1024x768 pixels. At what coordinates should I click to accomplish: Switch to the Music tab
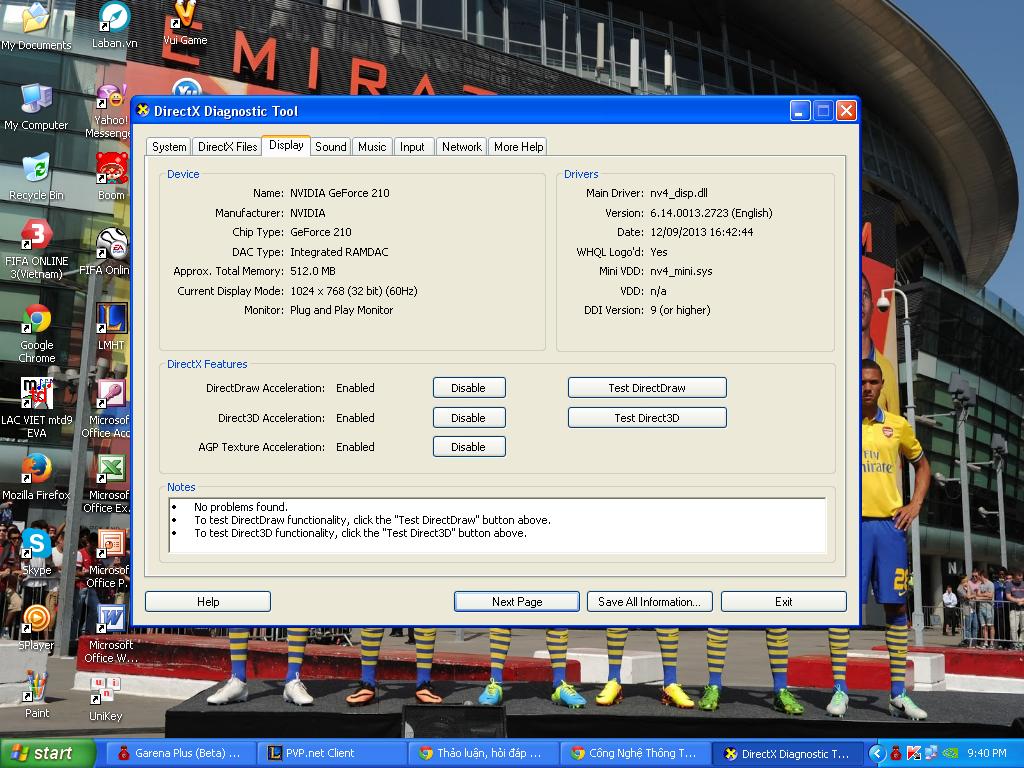pos(372,147)
